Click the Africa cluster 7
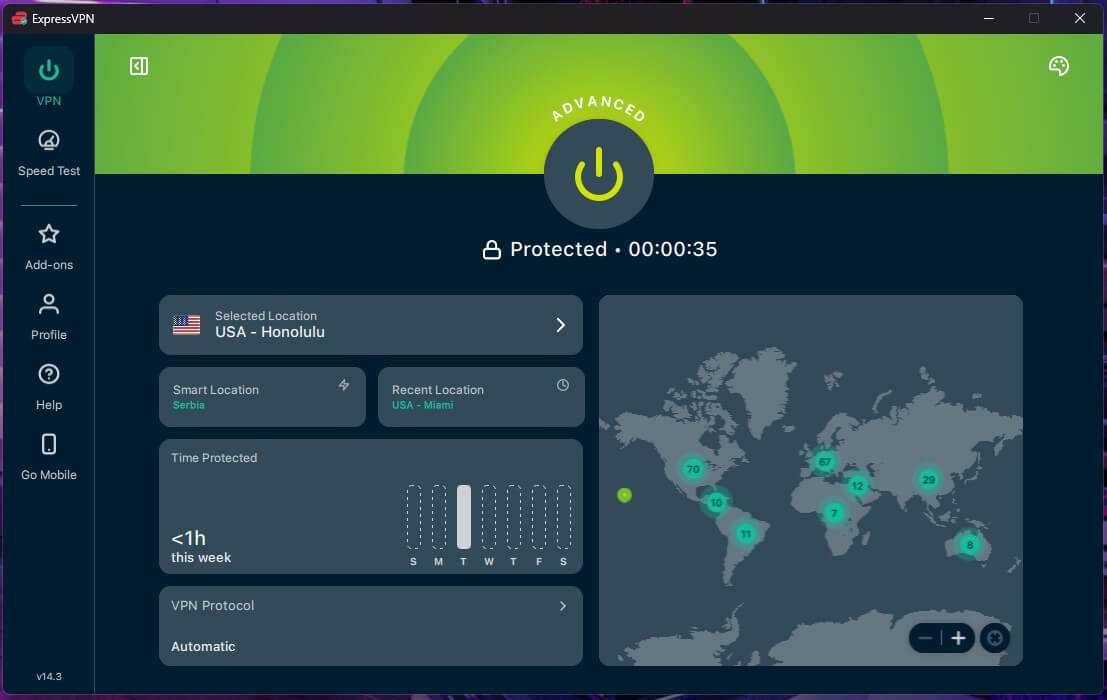This screenshot has height=700, width=1107. (x=834, y=513)
